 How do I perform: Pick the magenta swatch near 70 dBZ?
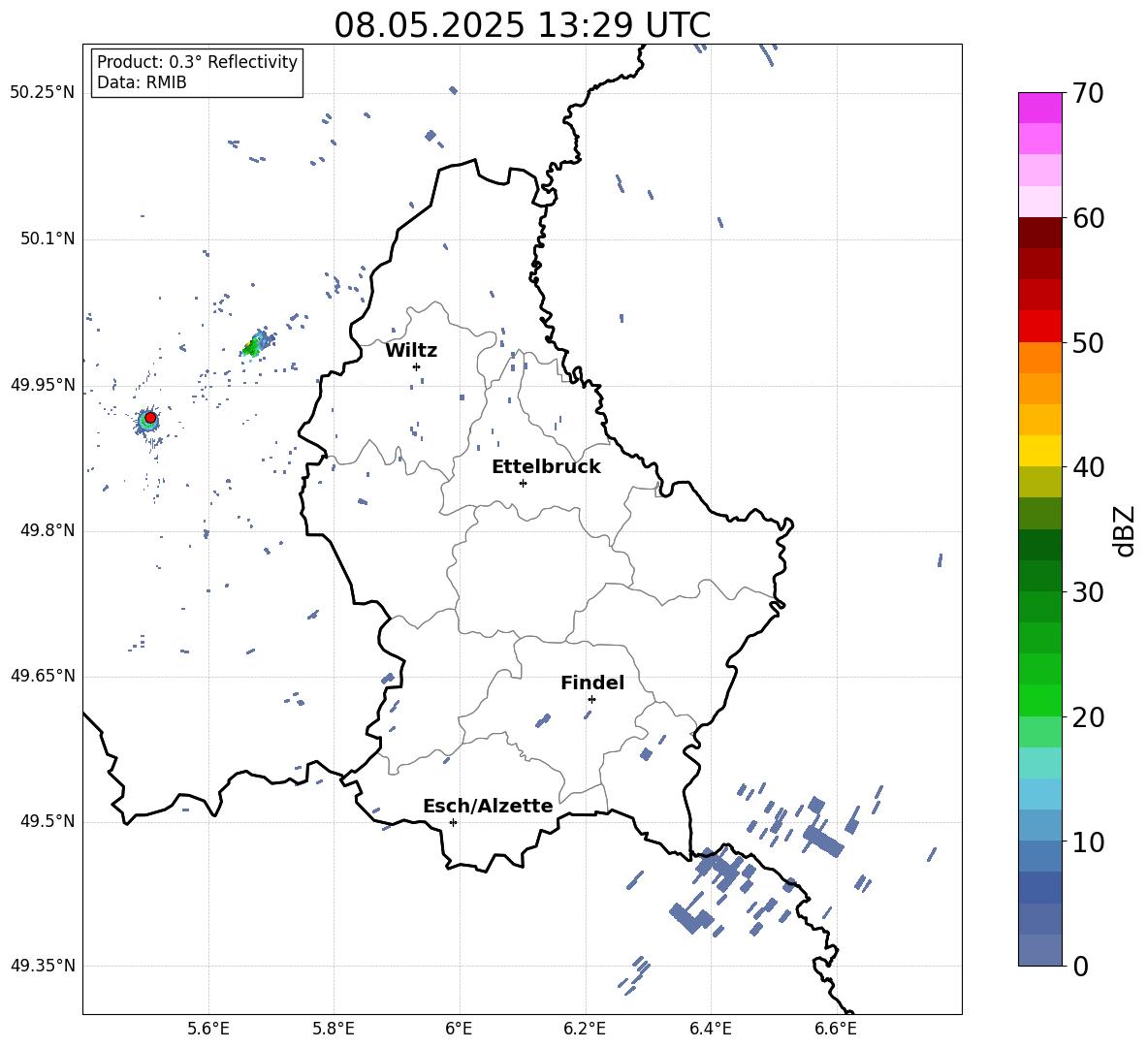click(x=1039, y=108)
